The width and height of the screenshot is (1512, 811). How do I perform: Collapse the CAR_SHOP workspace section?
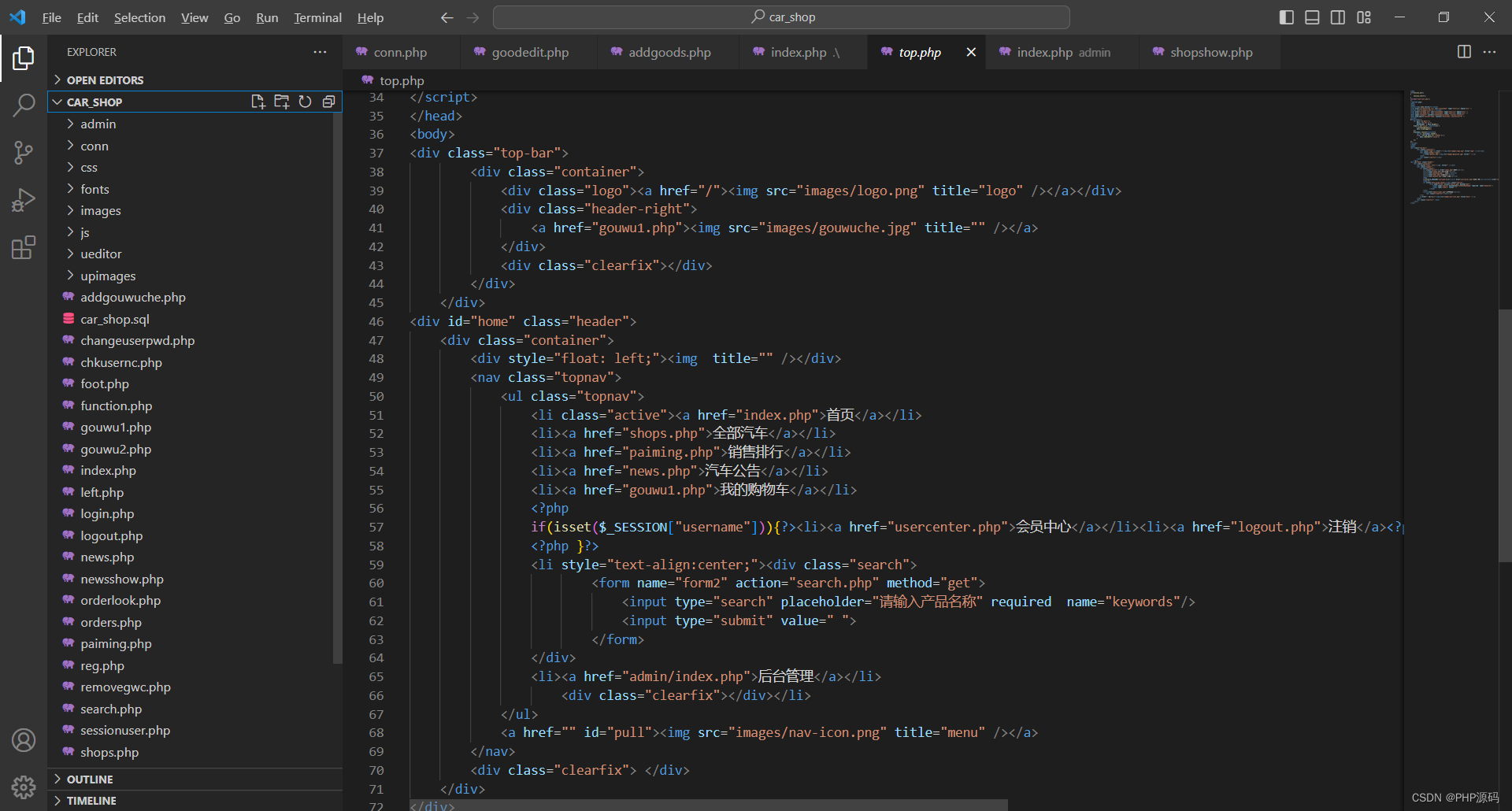(150, 102)
